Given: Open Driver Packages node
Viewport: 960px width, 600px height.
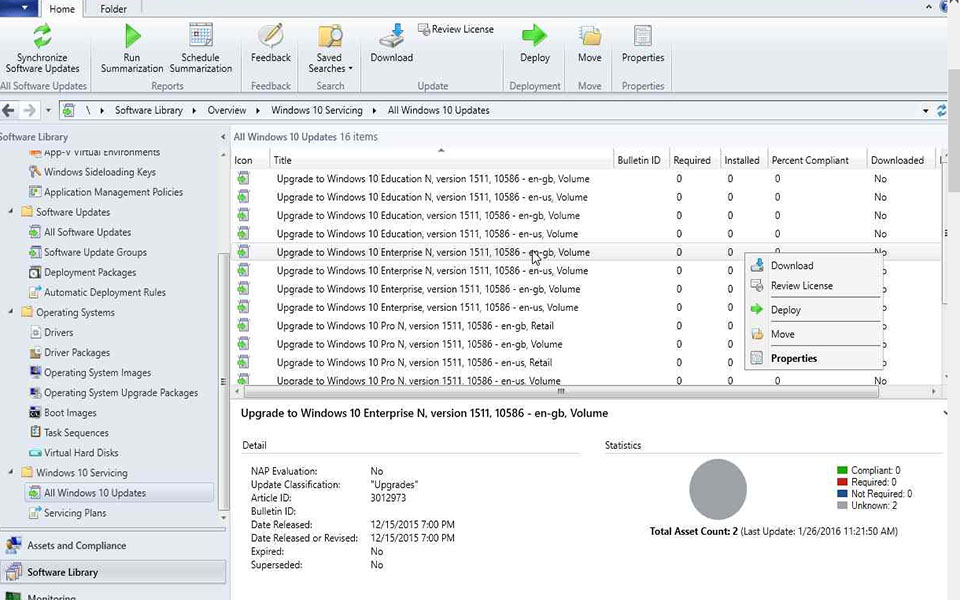Looking at the screenshot, I should [69, 353].
